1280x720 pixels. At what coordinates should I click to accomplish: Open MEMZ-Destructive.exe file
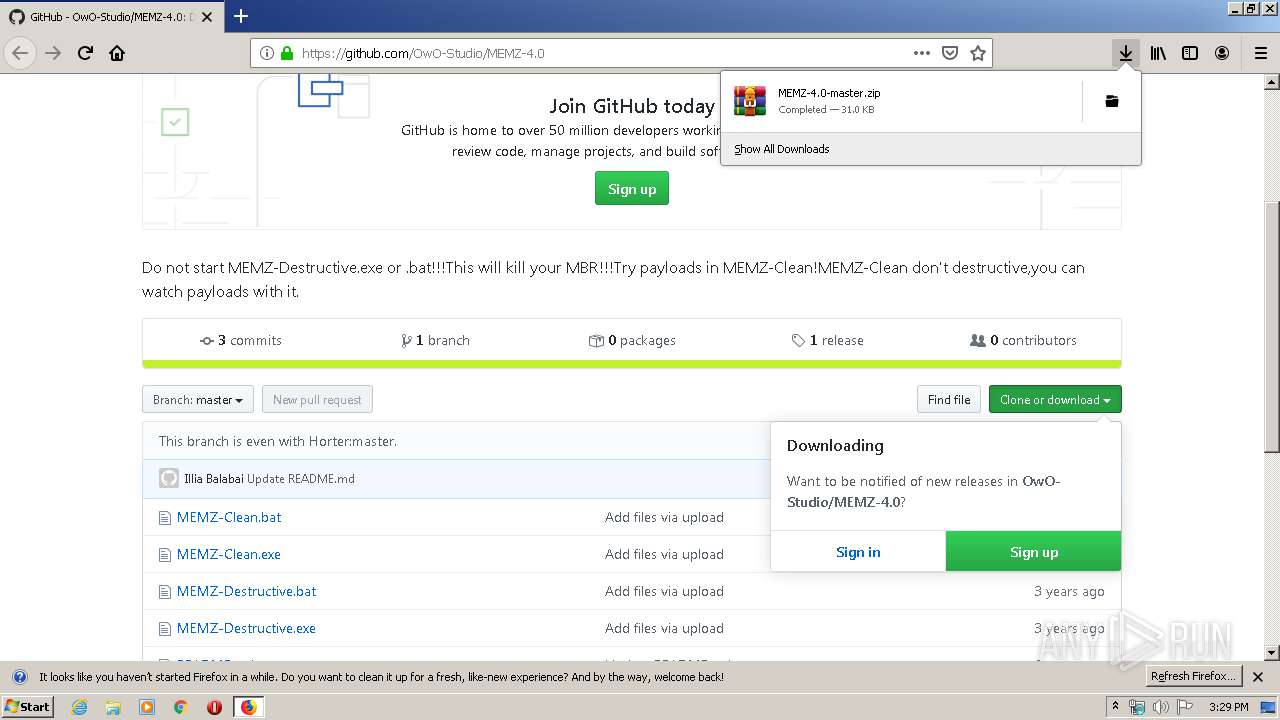246,628
